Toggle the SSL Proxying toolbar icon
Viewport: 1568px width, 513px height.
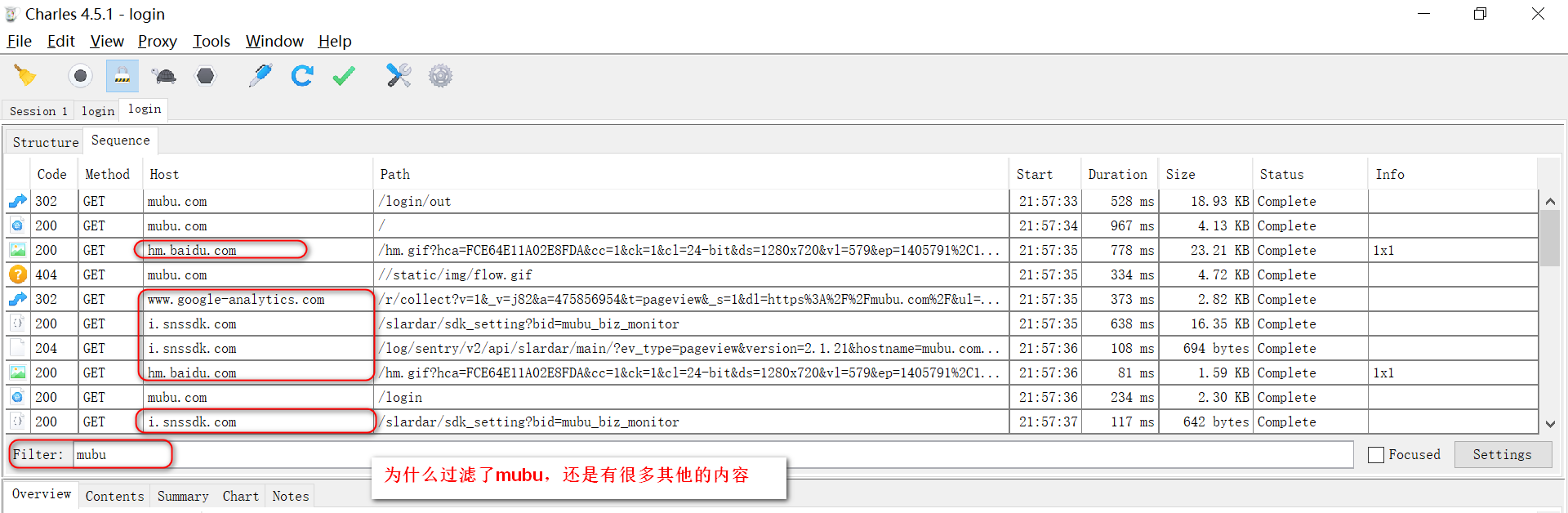[122, 76]
